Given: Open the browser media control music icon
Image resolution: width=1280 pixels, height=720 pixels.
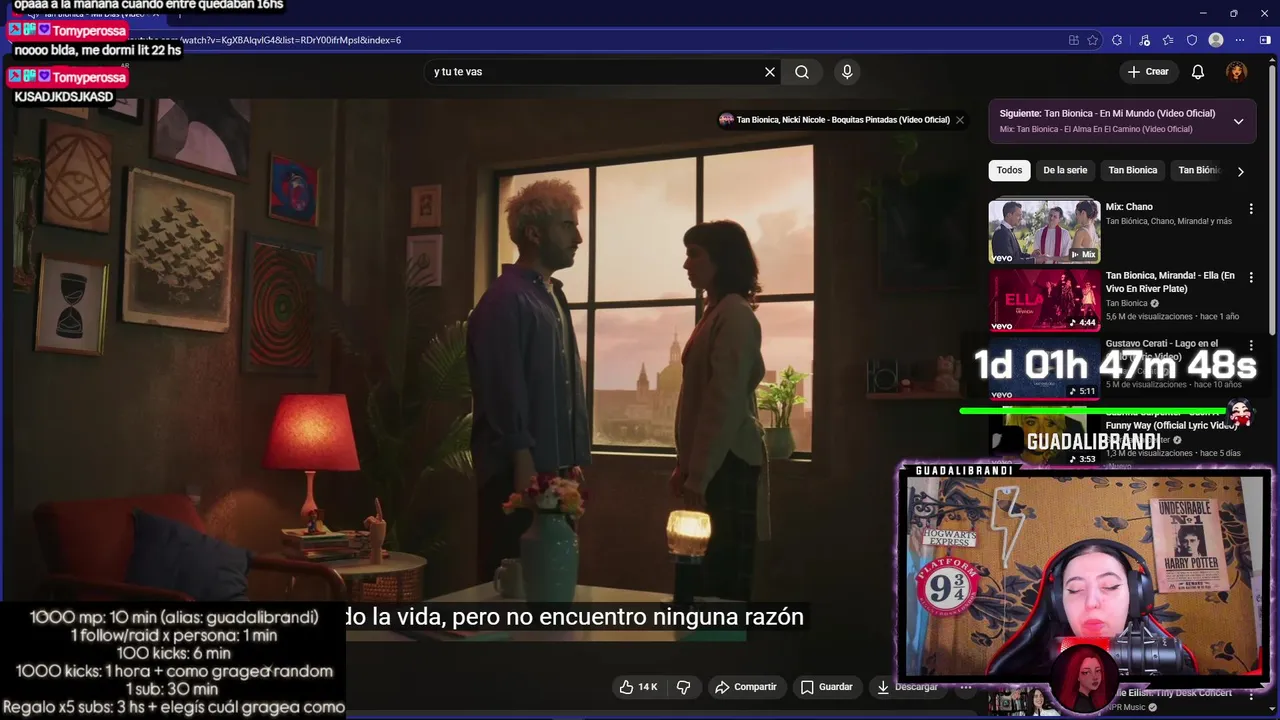Looking at the screenshot, I should tap(1144, 40).
